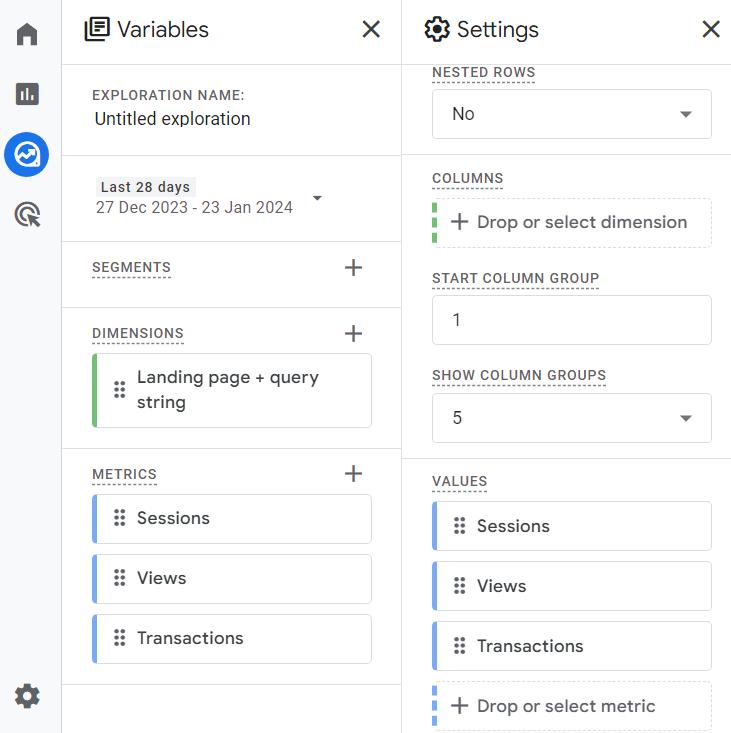Add a new segment with plus icon
The image size is (731, 733).
(353, 267)
